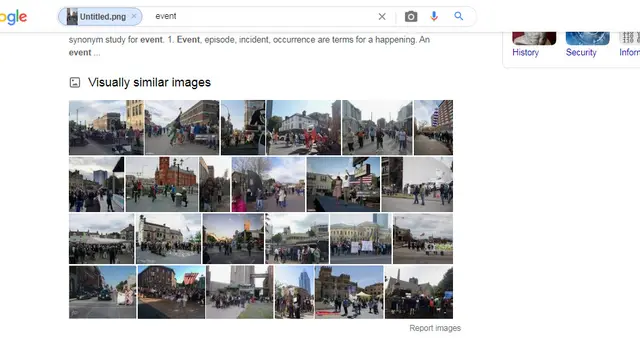Viewport: 640px width, 360px height.
Task: Open bottom-row image with street and cars
Action: 102,292
